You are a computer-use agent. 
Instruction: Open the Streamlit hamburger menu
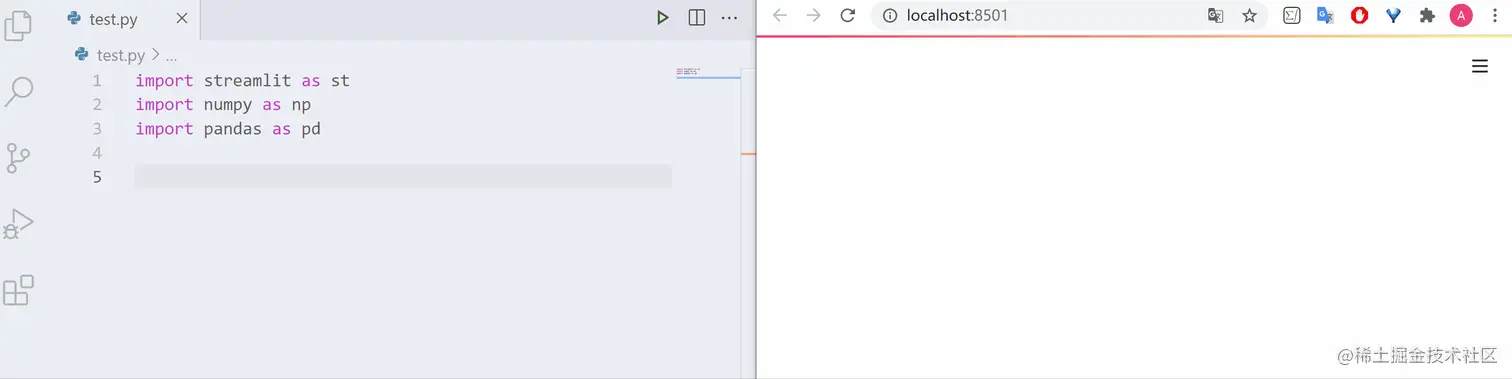click(1480, 66)
